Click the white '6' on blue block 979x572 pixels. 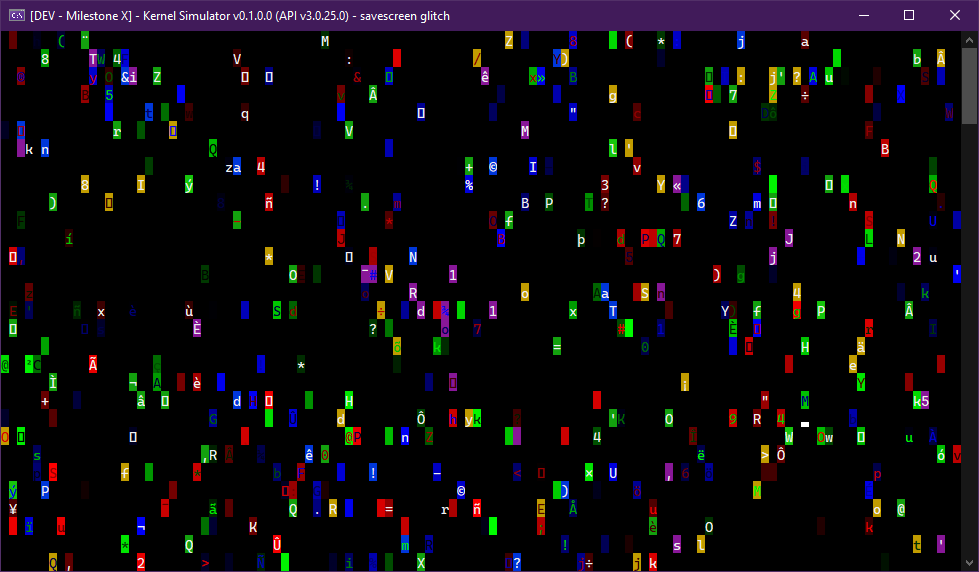pos(701,203)
